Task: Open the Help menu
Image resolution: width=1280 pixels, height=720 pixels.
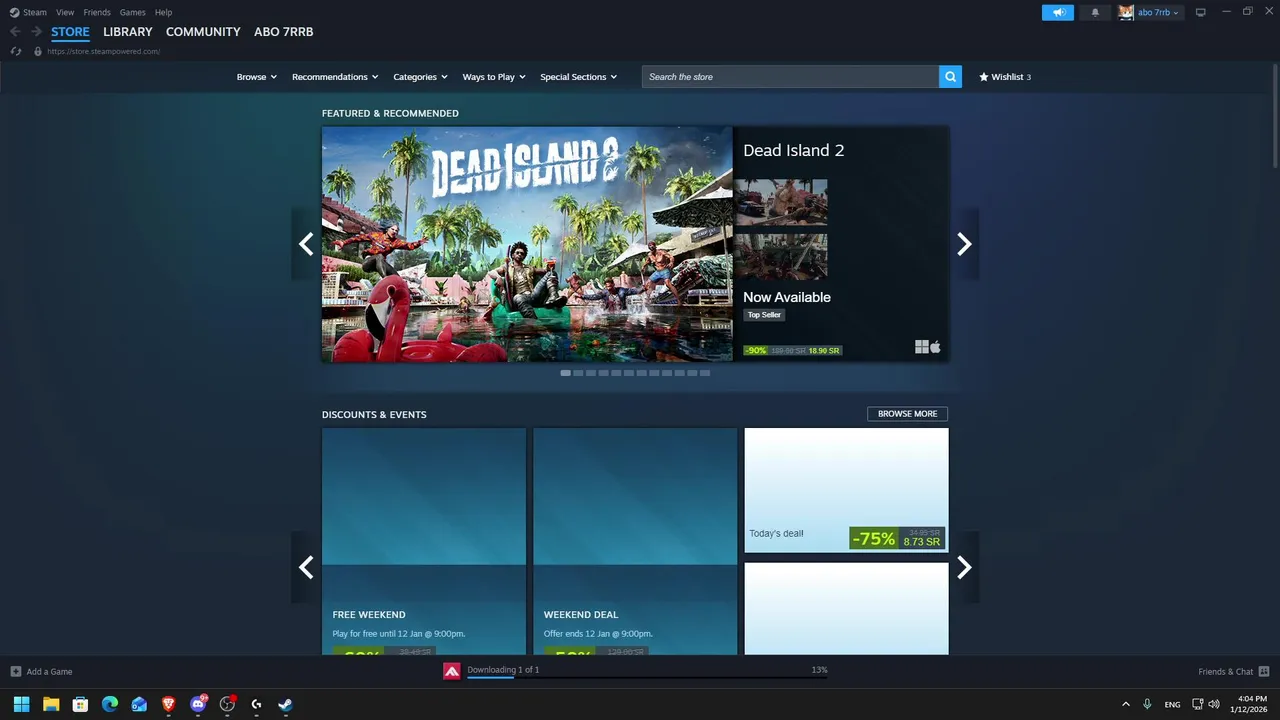Action: tap(163, 12)
